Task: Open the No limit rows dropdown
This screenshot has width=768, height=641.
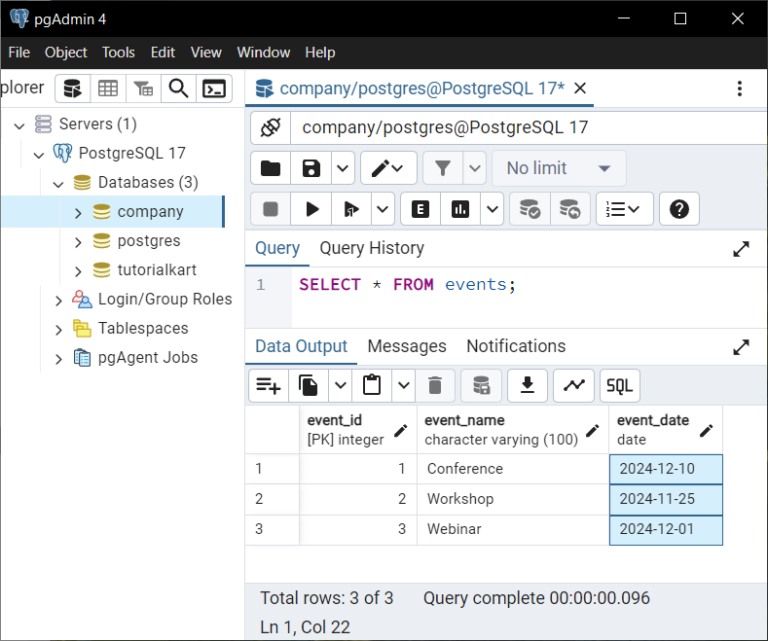Action: (x=559, y=168)
